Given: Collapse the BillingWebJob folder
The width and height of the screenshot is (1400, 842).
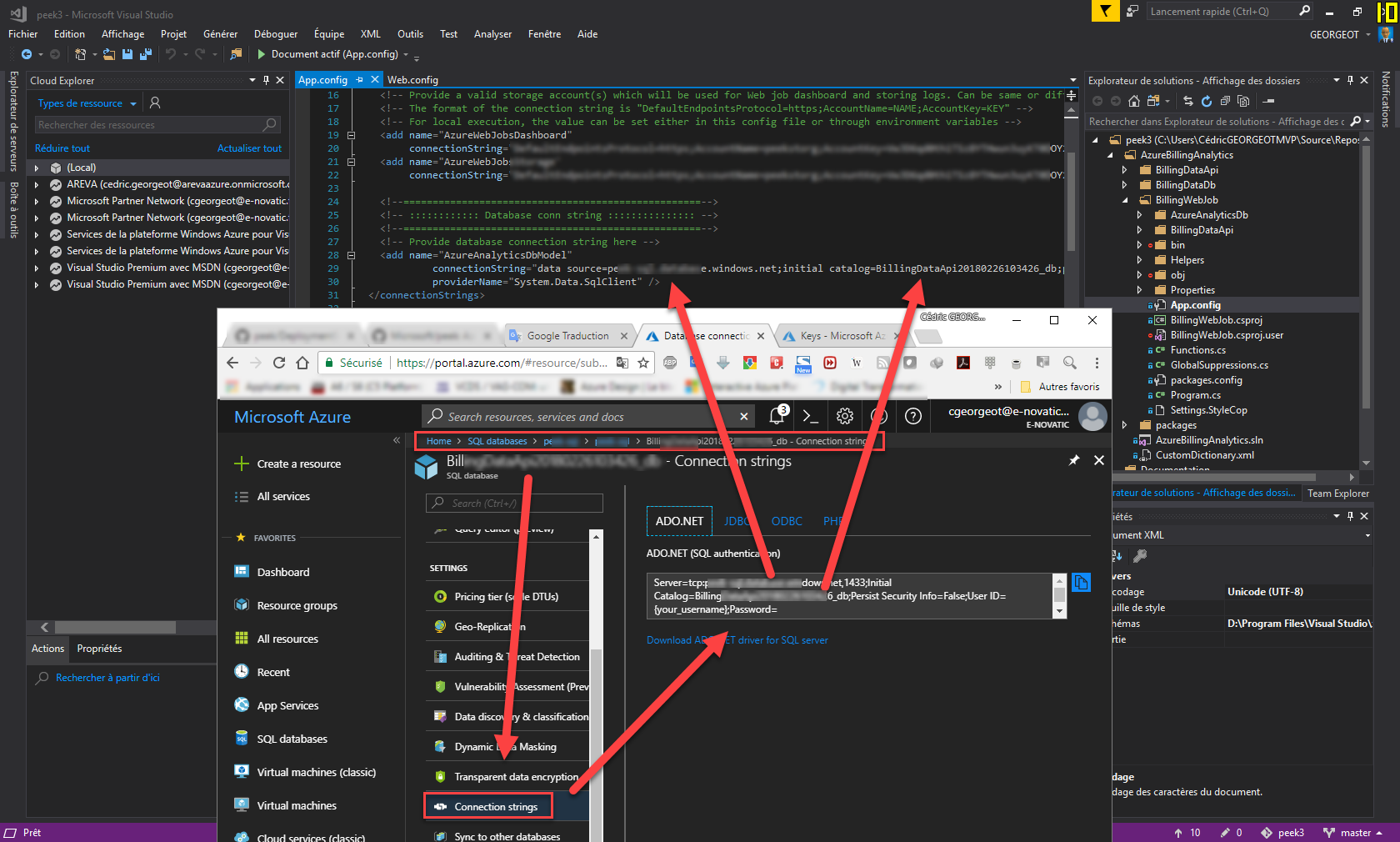Looking at the screenshot, I should (x=1124, y=200).
